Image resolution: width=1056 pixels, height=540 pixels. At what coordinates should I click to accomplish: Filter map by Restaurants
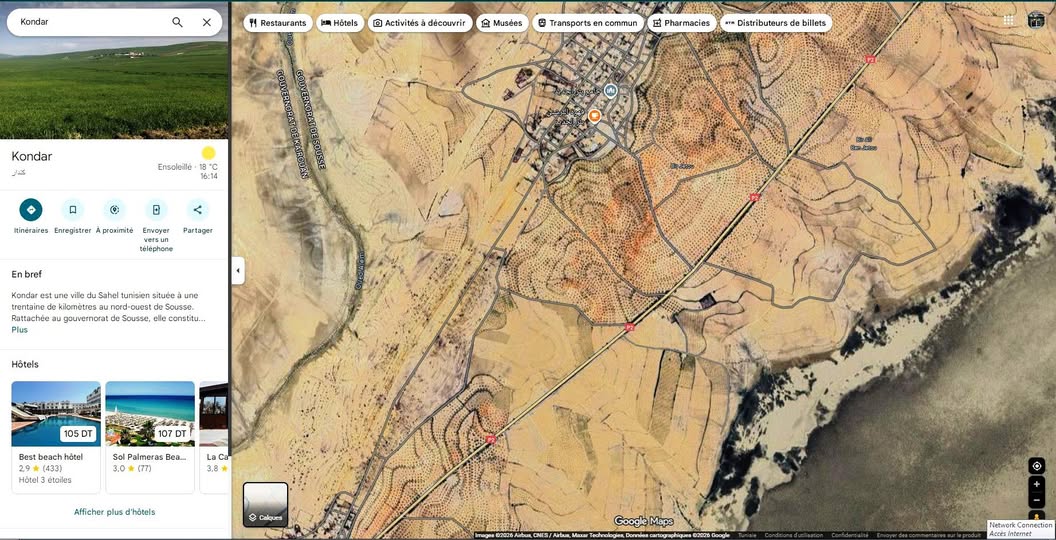pos(277,23)
